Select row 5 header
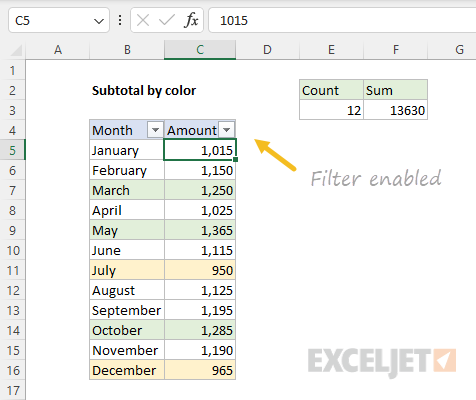The height and width of the screenshot is (400, 476). pos(13,150)
